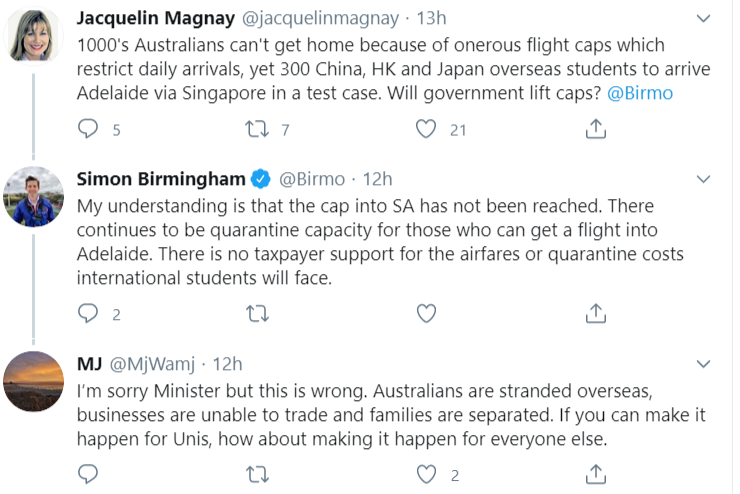Expand options menu on Simon Birmingham's tweet

[x=706, y=179]
